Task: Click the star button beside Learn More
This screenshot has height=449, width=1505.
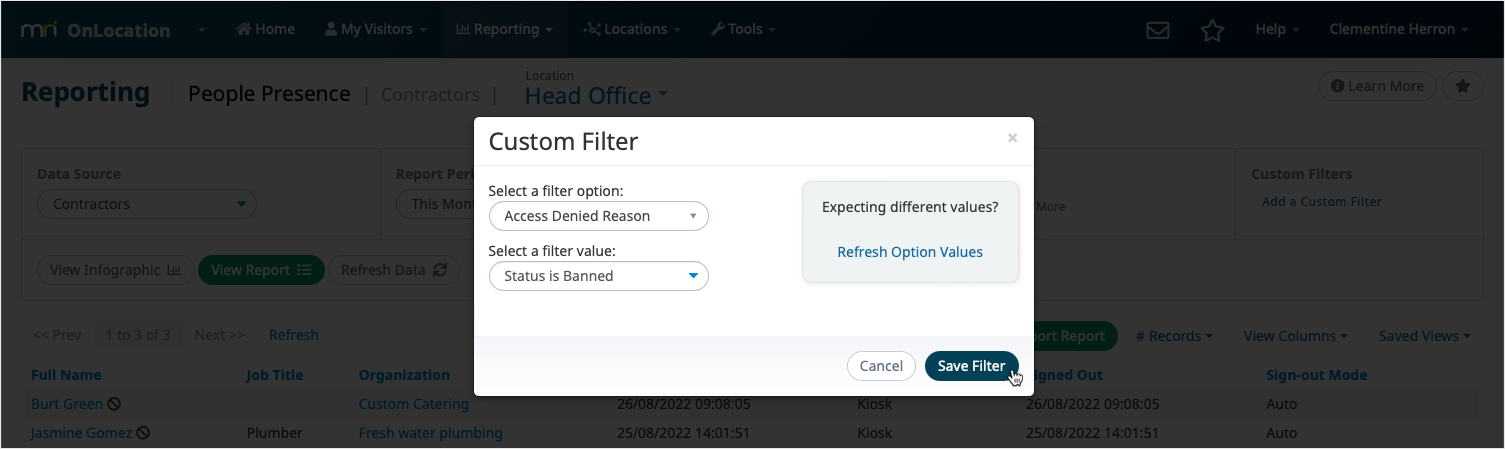Action: pyautogui.click(x=1462, y=86)
